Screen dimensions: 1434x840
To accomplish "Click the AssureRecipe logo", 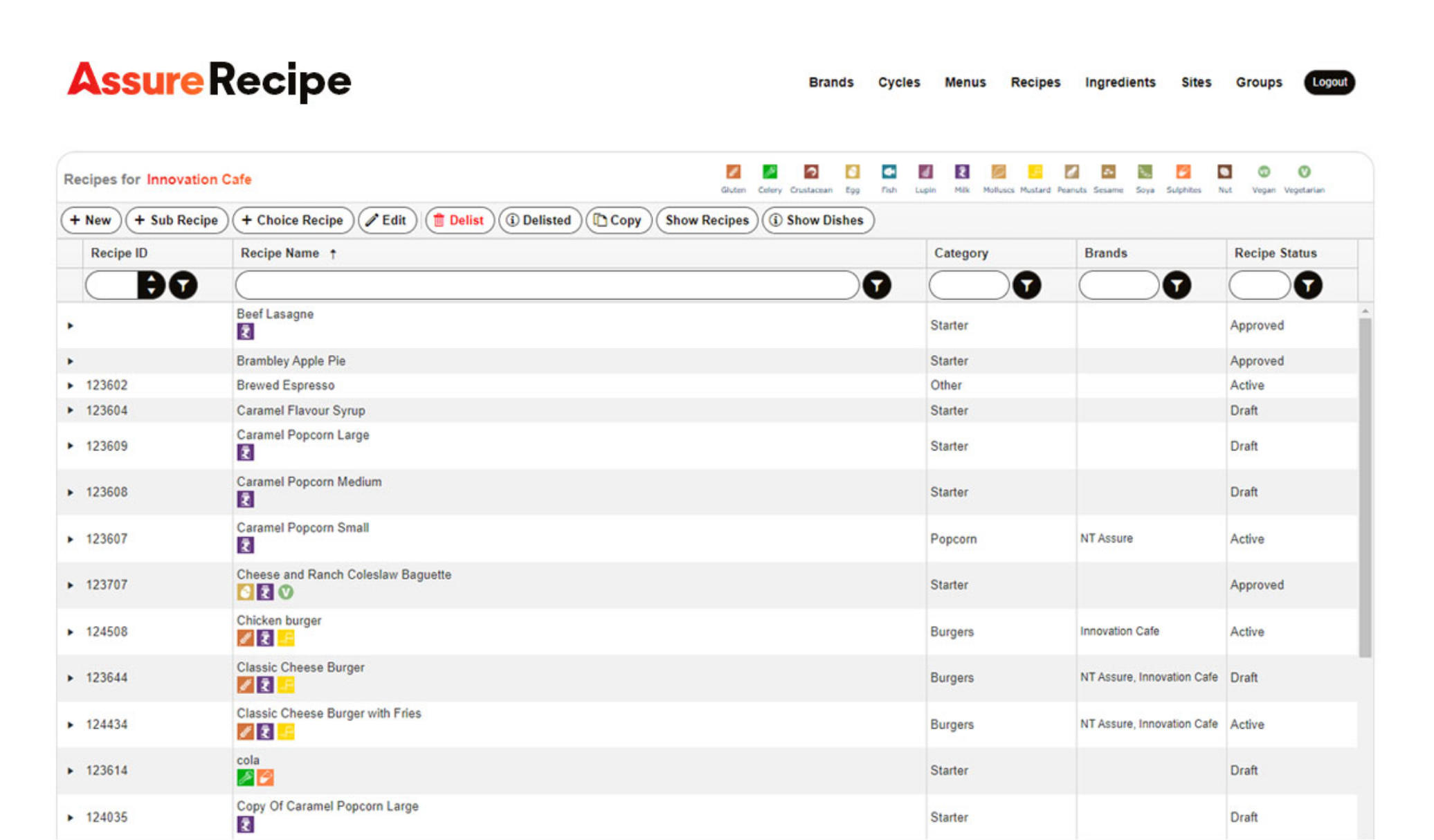I will coord(209,81).
